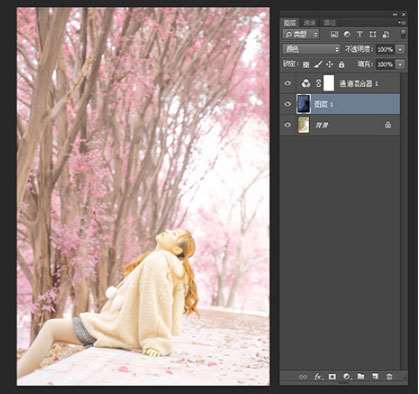This screenshot has height=394, width=419.
Task: Hide Layer 1 with its eye icon
Action: point(288,104)
